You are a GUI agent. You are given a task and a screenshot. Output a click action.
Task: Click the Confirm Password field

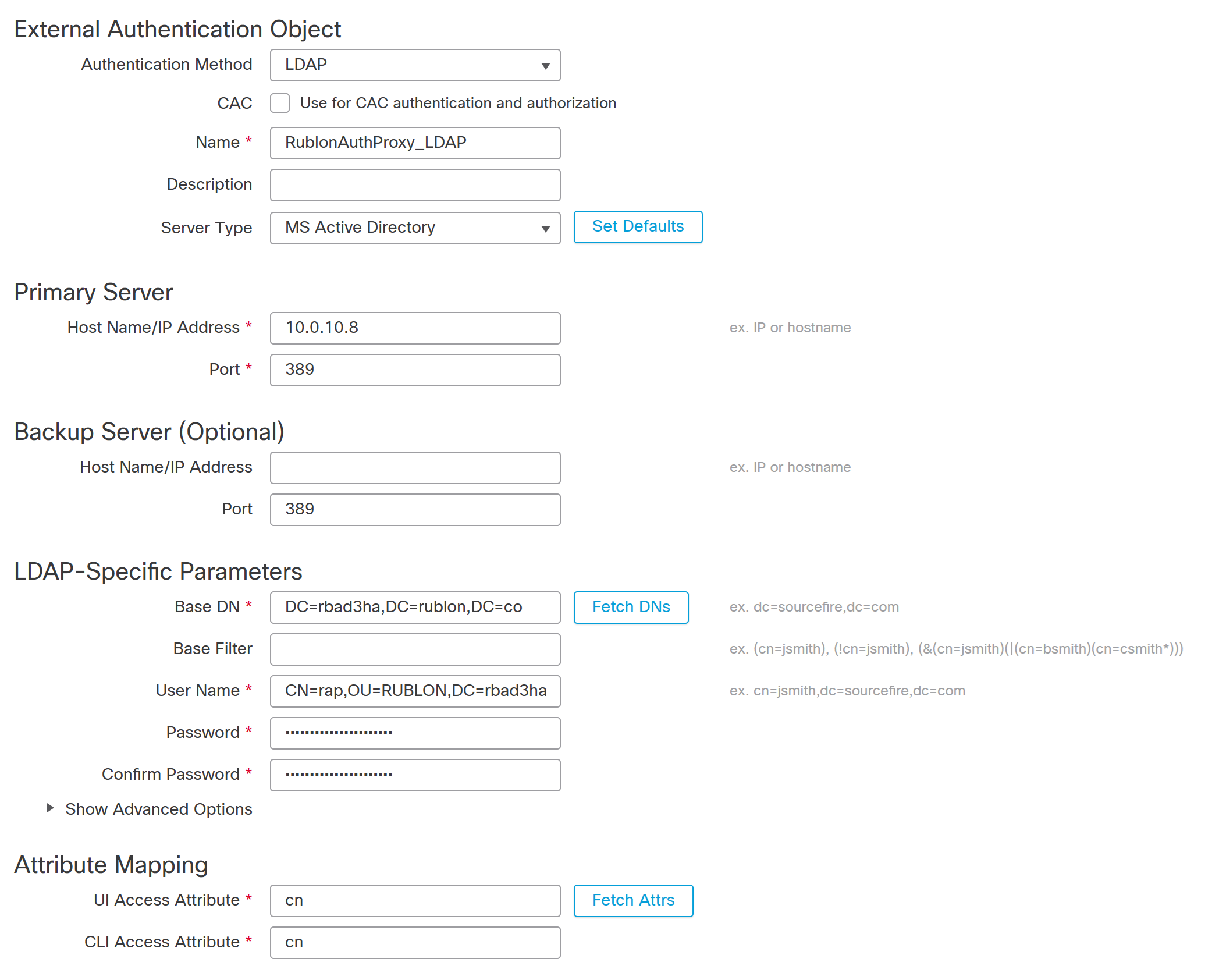(x=415, y=775)
